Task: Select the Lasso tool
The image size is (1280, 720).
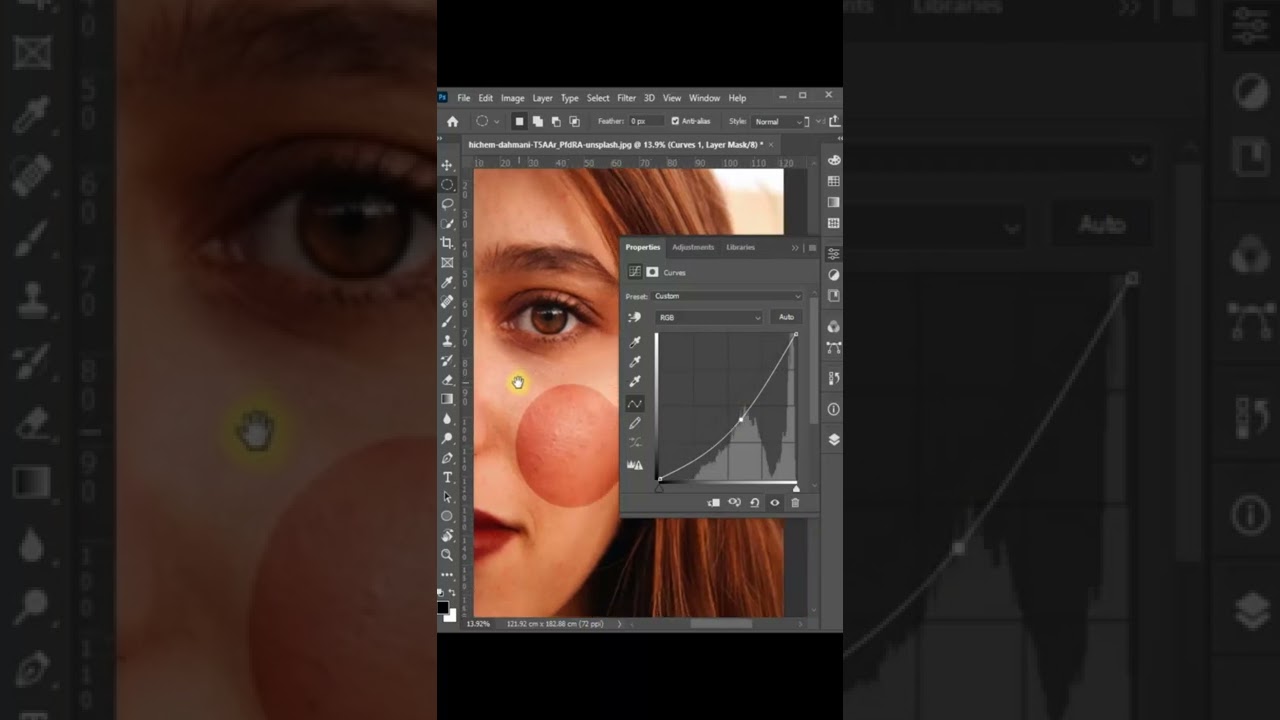Action: tap(447, 204)
